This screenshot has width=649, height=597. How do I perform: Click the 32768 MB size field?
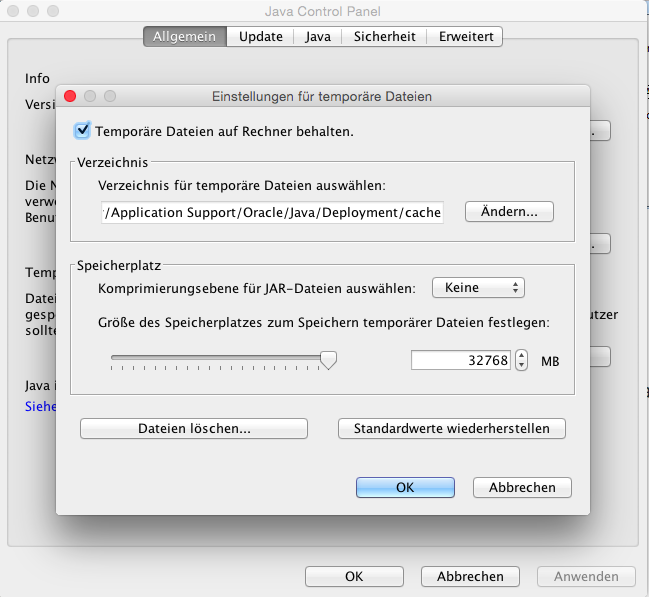pos(461,360)
